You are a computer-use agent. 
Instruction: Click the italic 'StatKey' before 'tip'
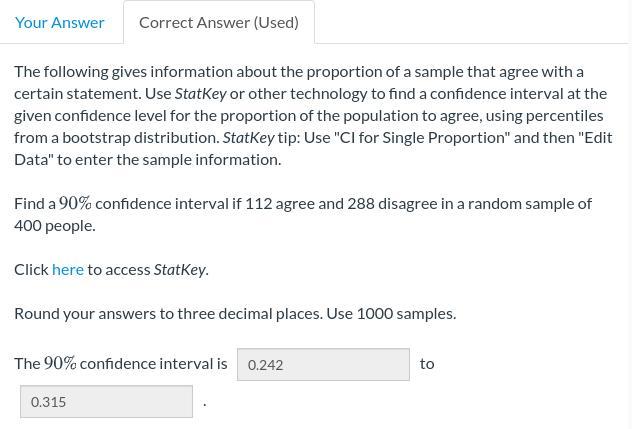click(x=248, y=137)
